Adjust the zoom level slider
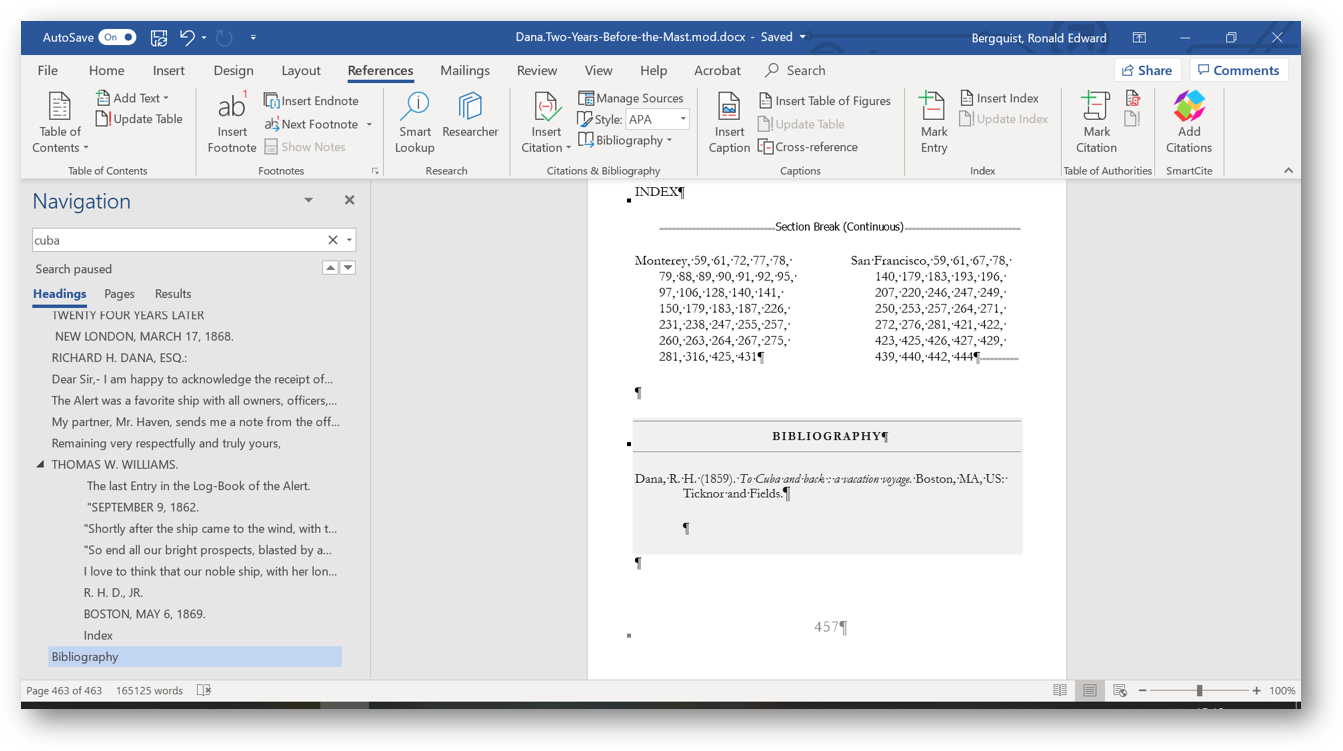Image resolution: width=1343 pixels, height=751 pixels. point(1199,691)
